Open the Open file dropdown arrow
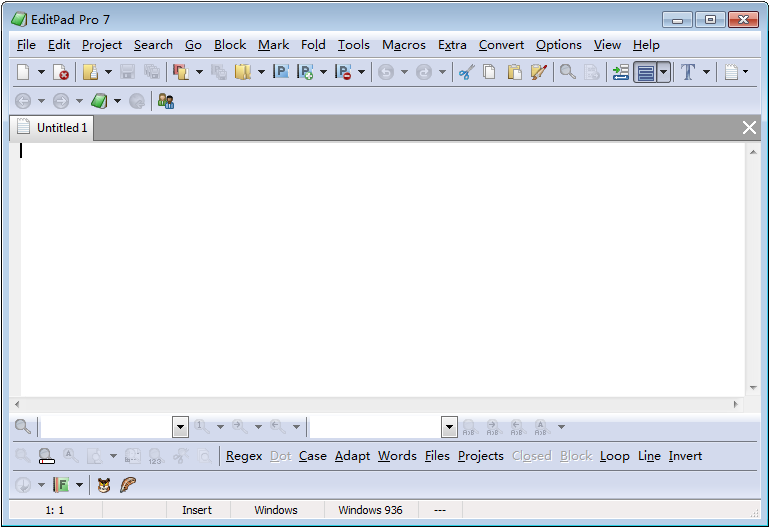Viewport: 770px width, 527px height. [108, 72]
